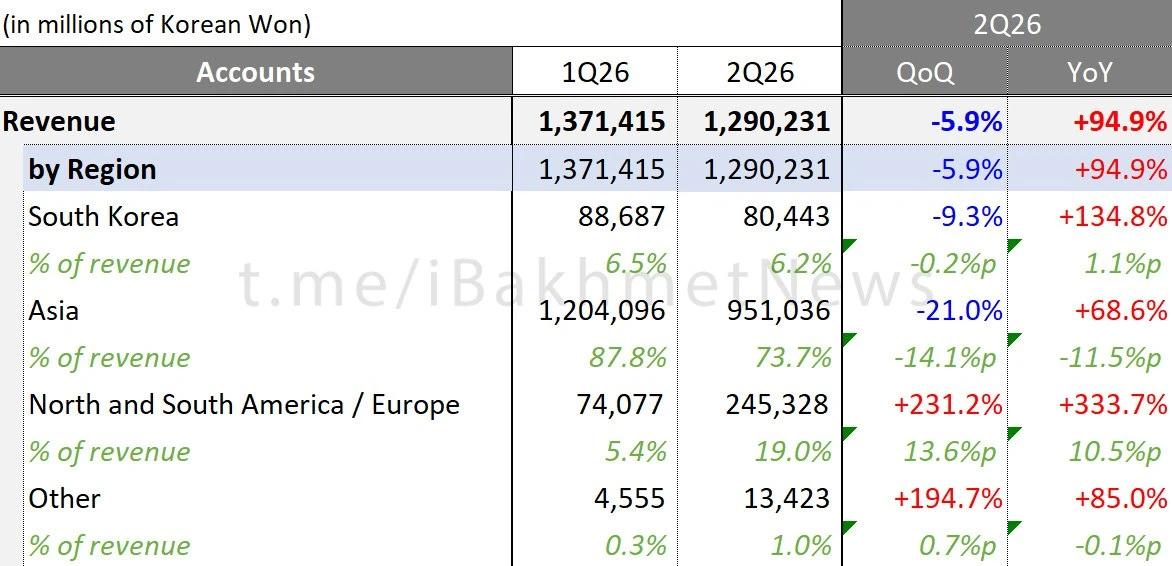Select North and South America / Europe label
This screenshot has height=566, width=1172.
click(x=244, y=404)
